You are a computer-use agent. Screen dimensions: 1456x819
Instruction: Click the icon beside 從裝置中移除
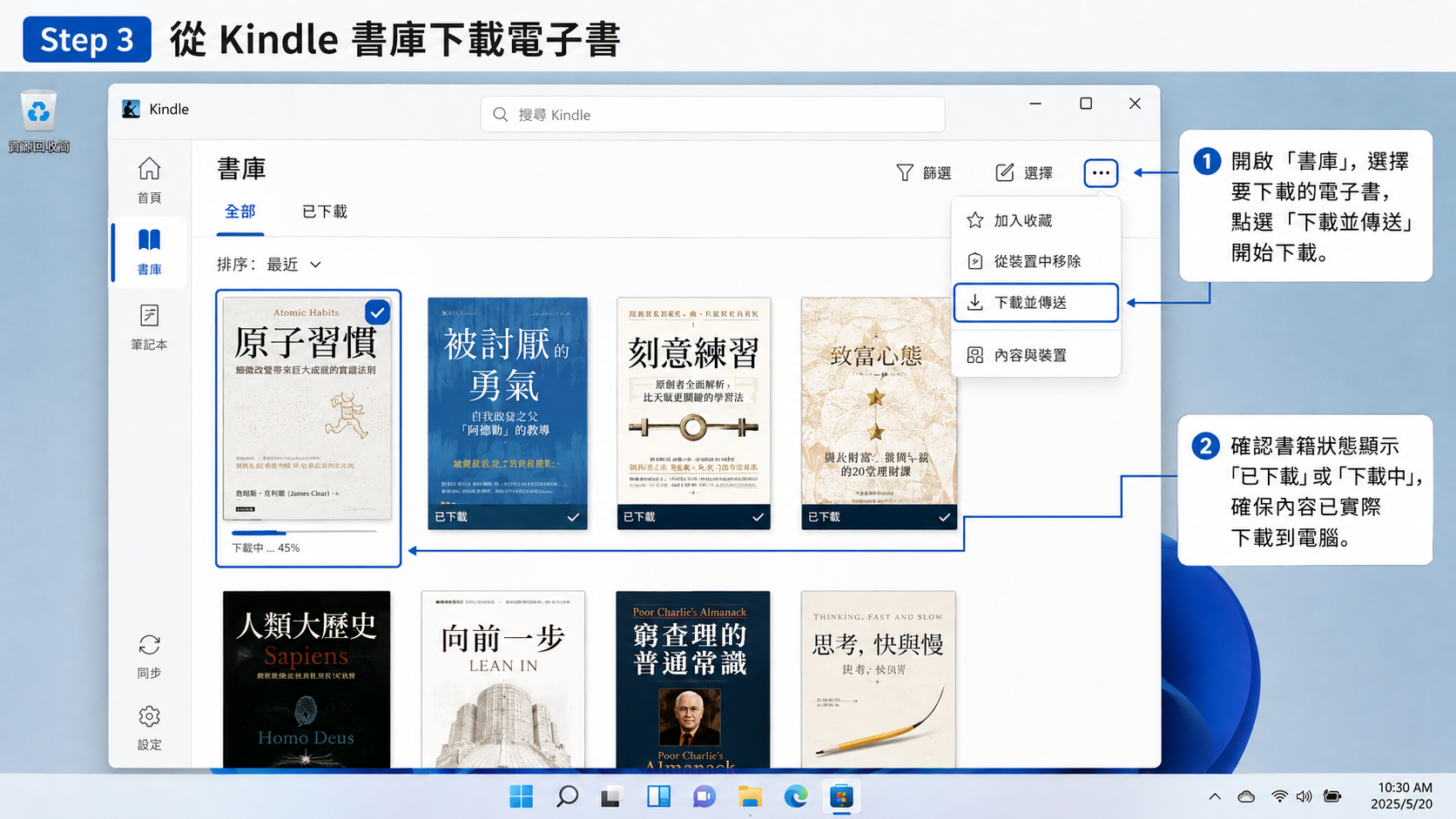(975, 261)
